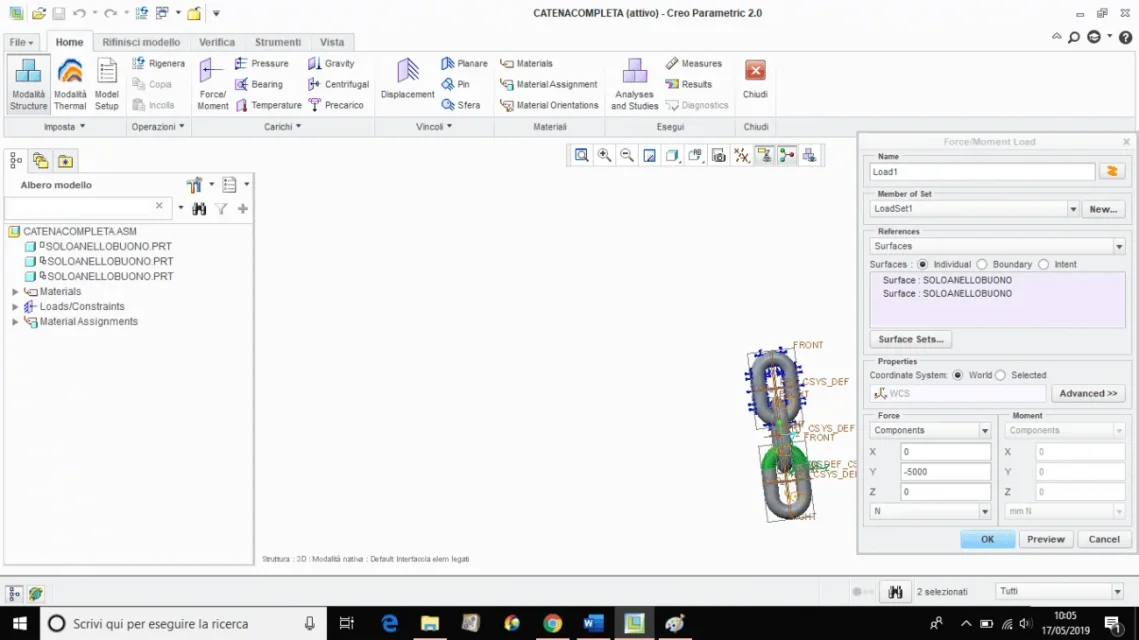Open the Force Components dropdown

984,430
